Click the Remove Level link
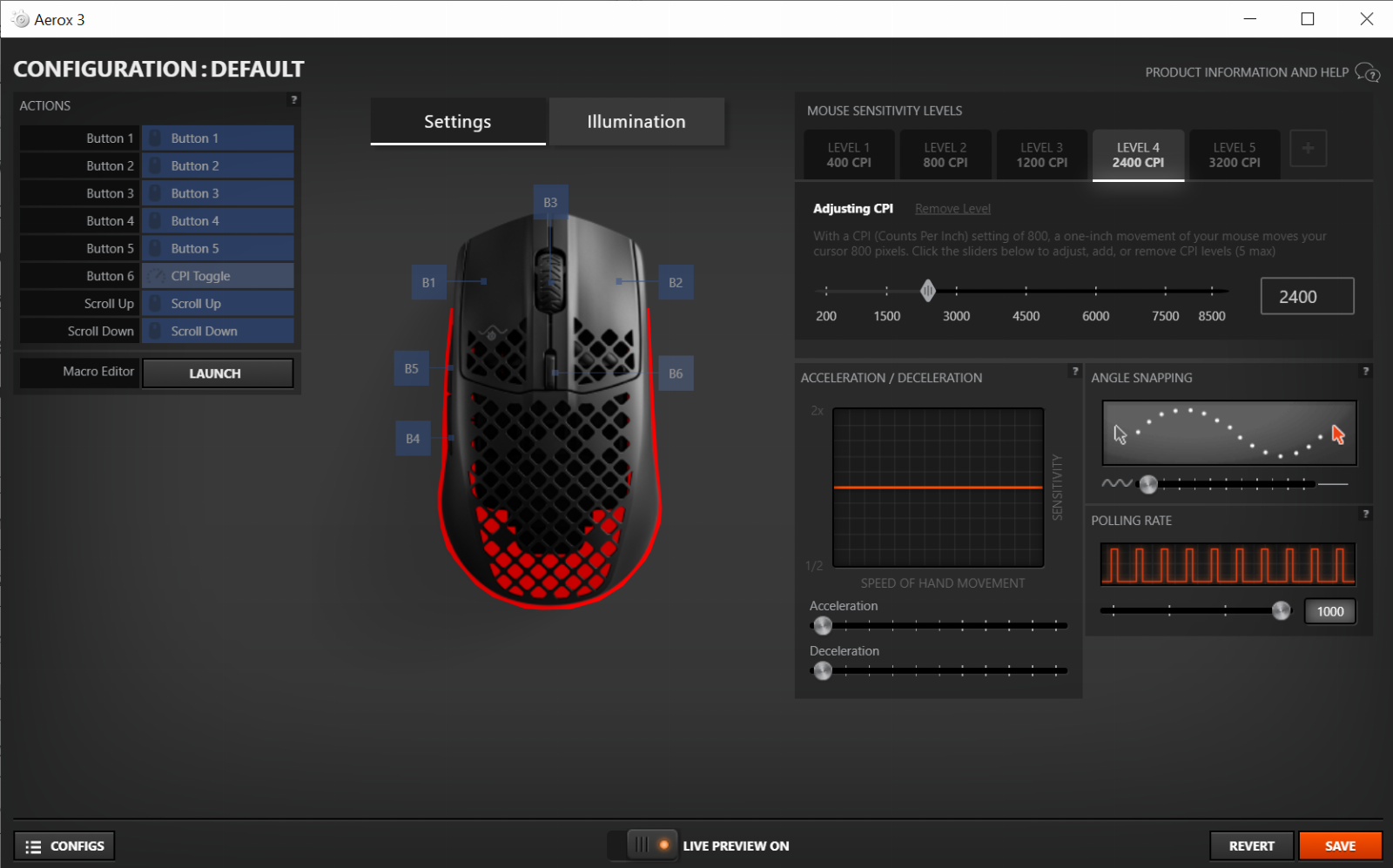 click(952, 209)
